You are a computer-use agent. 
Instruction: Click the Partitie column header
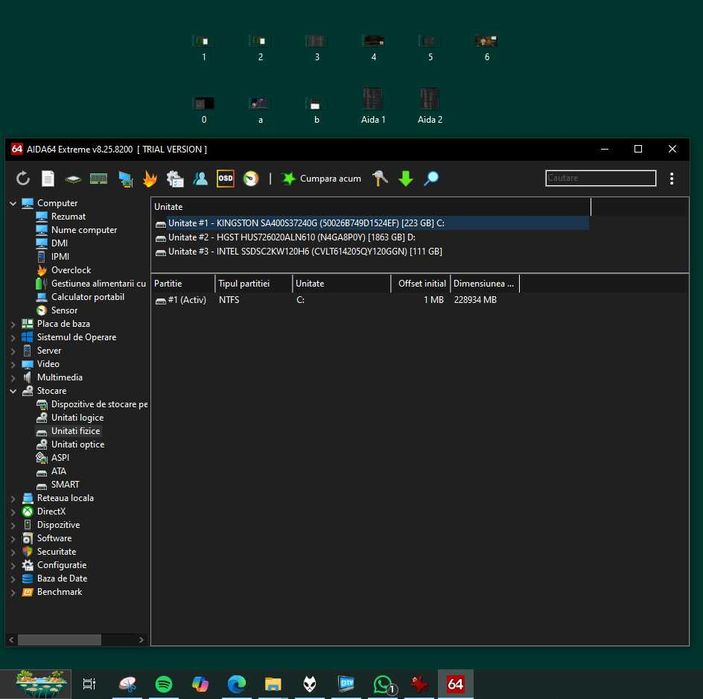(x=183, y=284)
